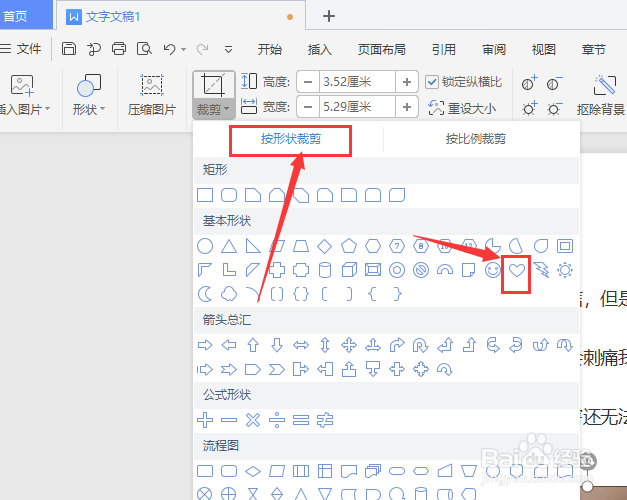Select the division formula shape
Viewport: 627px width, 500px height.
[x=277, y=420]
